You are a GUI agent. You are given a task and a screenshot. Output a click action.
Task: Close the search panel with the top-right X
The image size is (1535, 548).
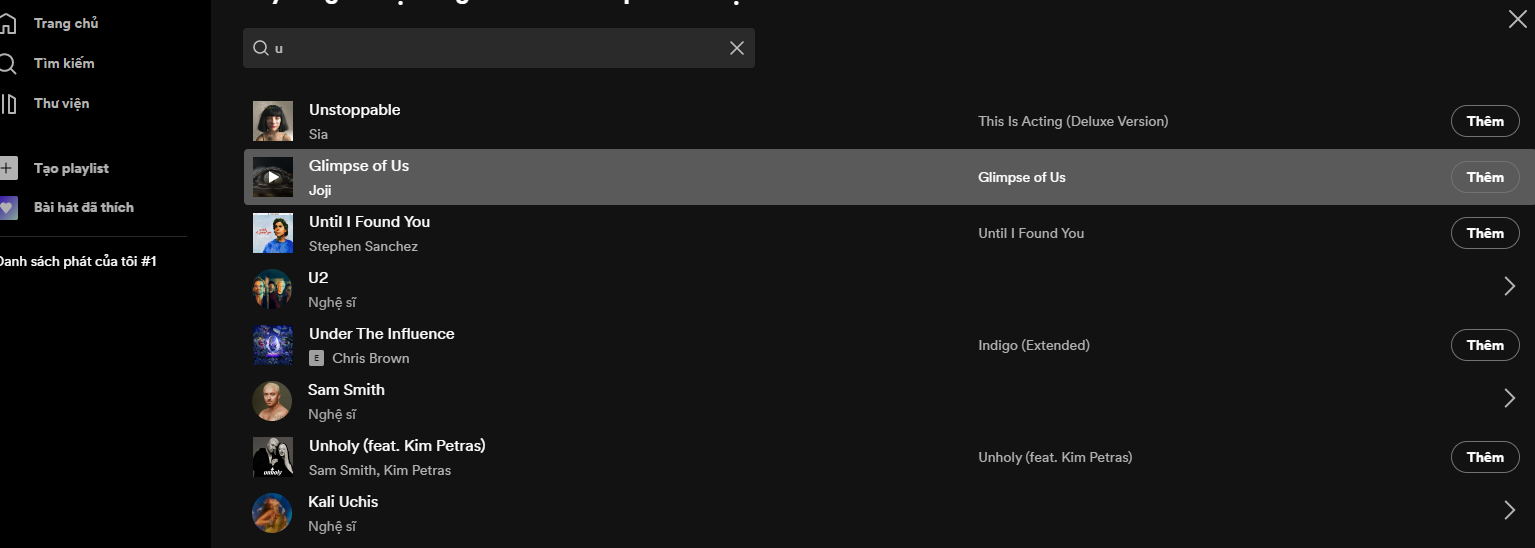1517,18
